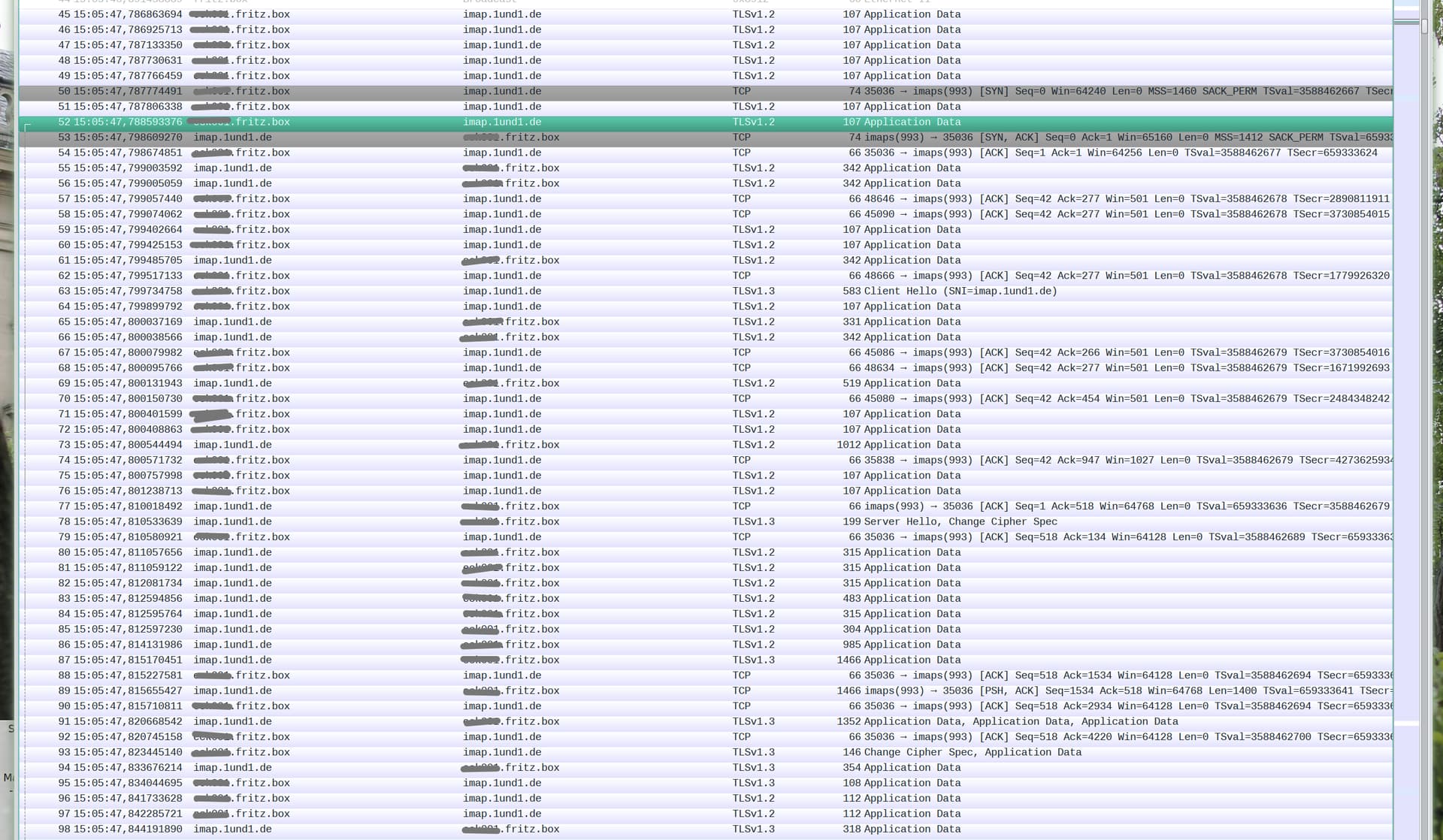Select packet 70 from port 45080
1443x840 pixels.
click(706, 399)
